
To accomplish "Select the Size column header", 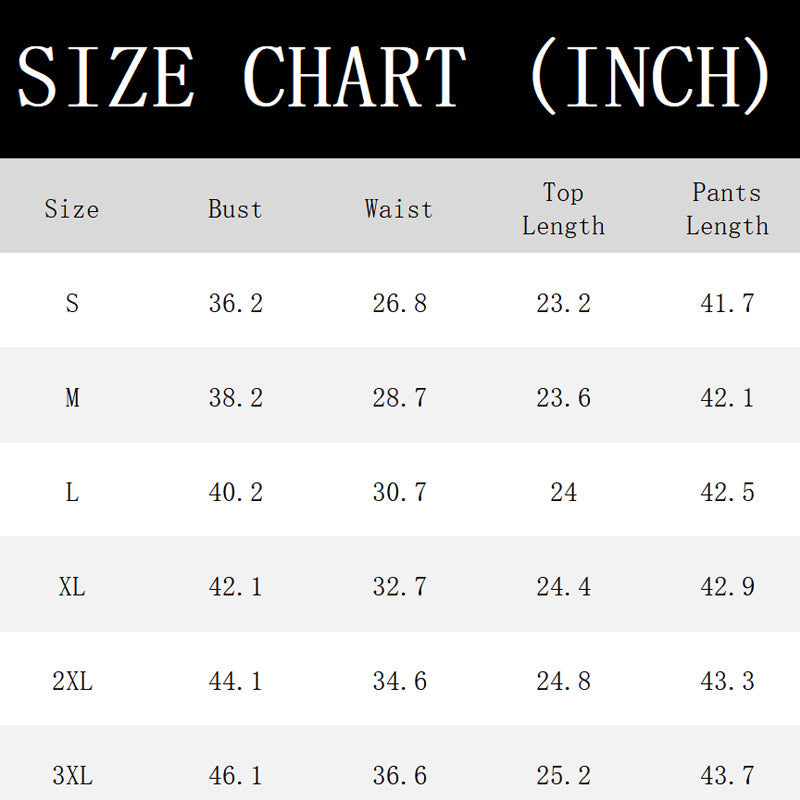I will [71, 209].
